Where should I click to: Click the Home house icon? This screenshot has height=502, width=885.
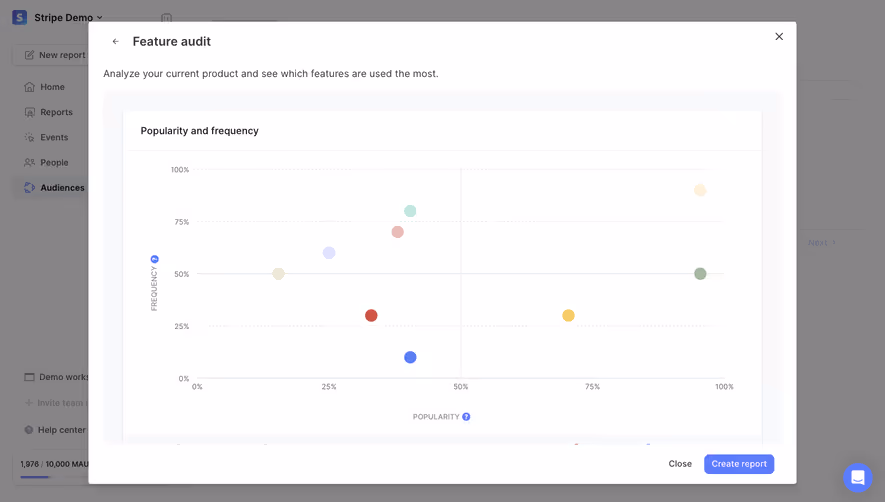(29, 87)
